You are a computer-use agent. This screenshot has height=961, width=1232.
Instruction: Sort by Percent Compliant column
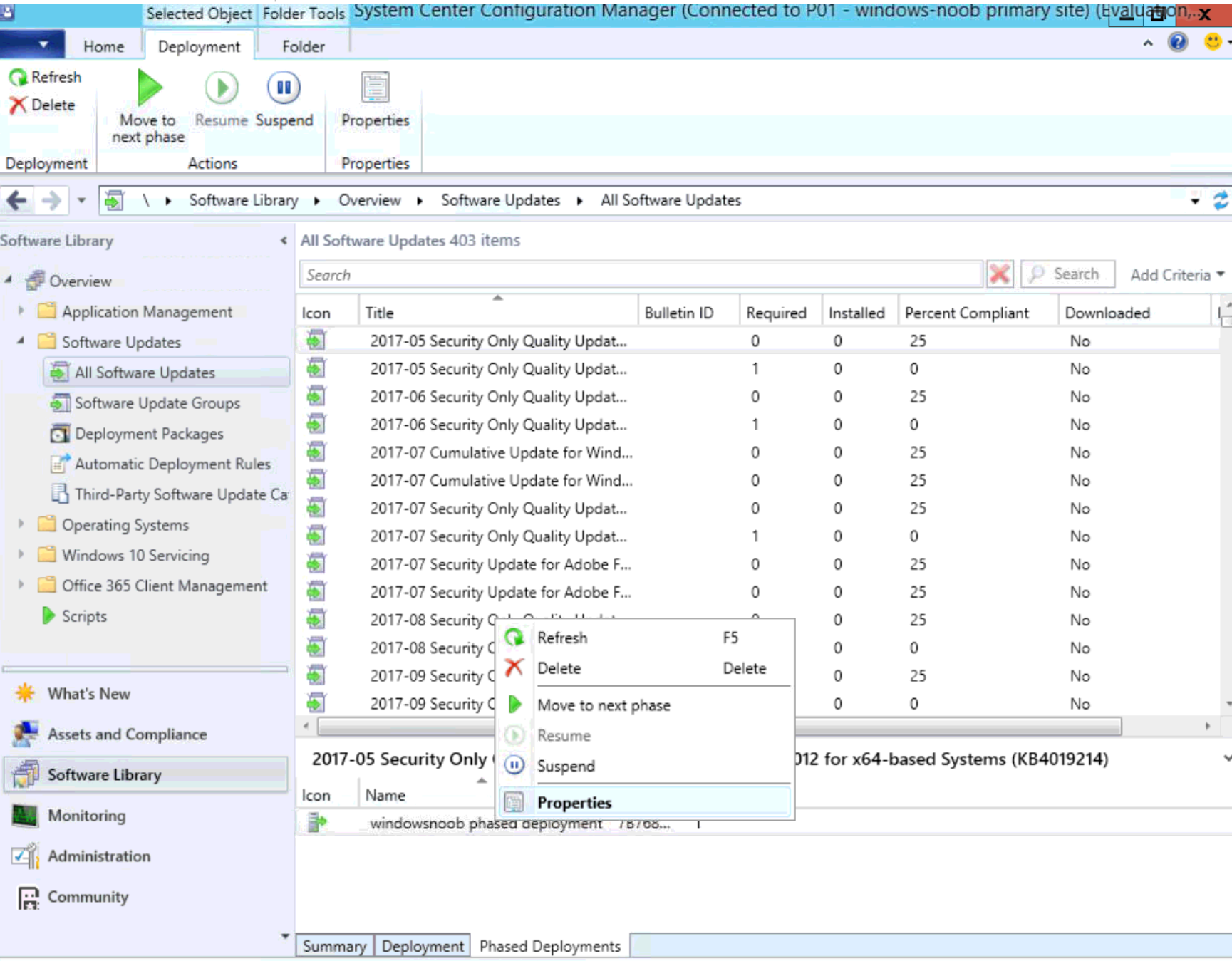click(978, 313)
